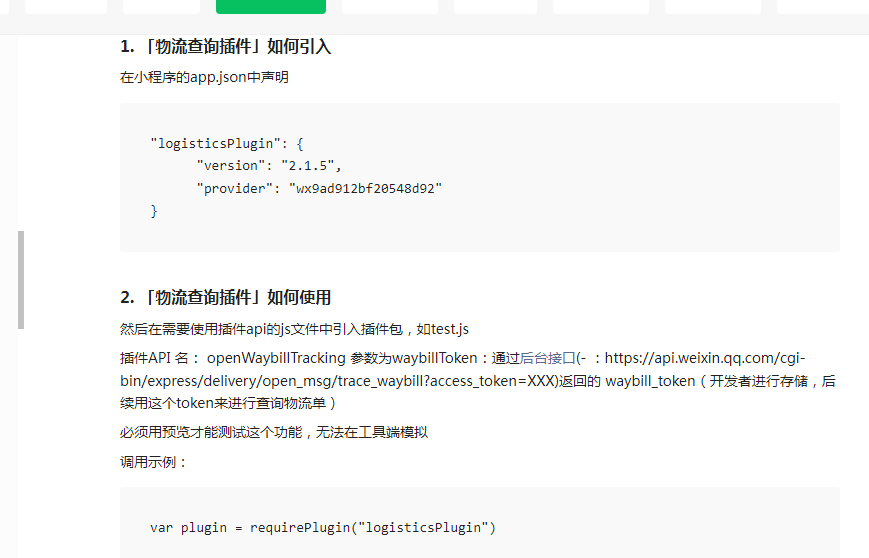
Task: Click the 调用示例 label
Action: [153, 462]
